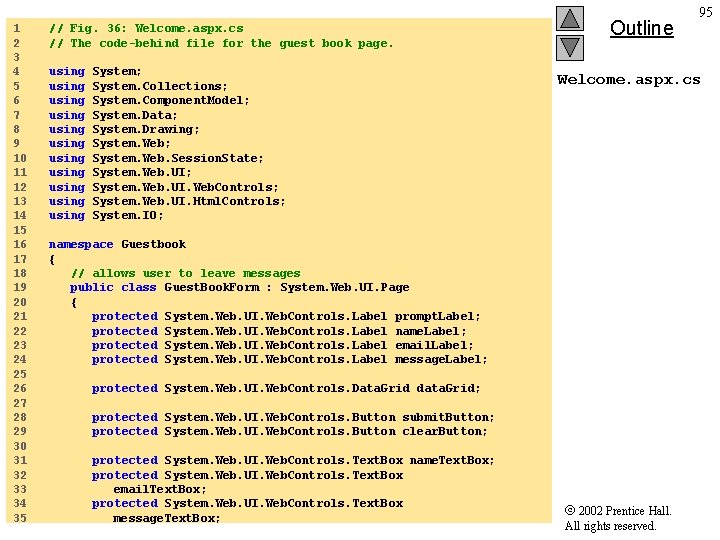Select 'using System.Web.UI.WebControls;' line
The width and height of the screenshot is (720, 540).
(163, 187)
